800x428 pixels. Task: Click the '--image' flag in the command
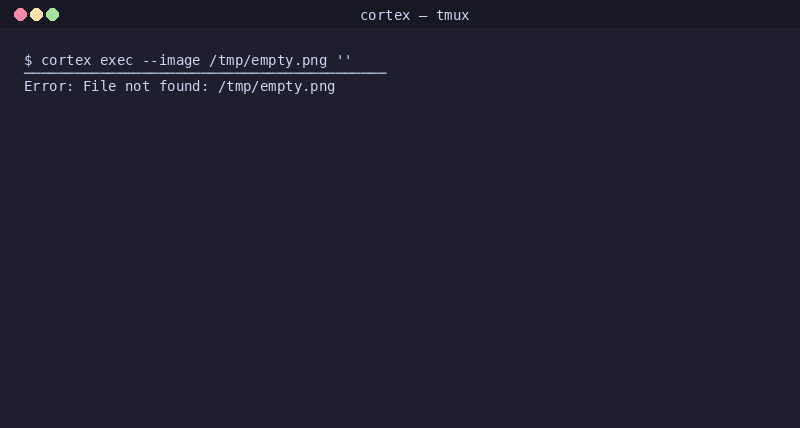coord(171,60)
